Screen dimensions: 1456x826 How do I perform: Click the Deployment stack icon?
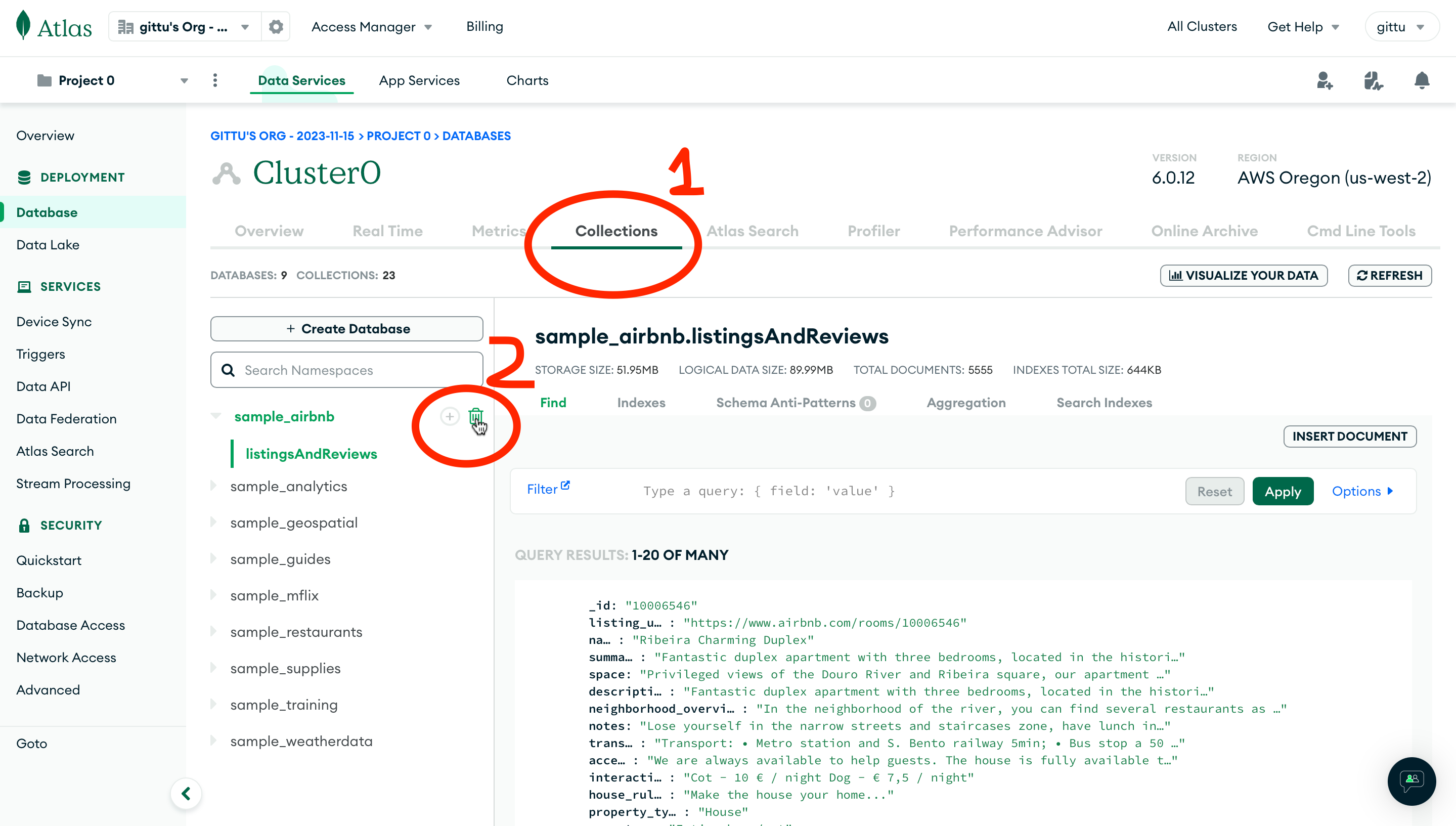pyautogui.click(x=24, y=178)
